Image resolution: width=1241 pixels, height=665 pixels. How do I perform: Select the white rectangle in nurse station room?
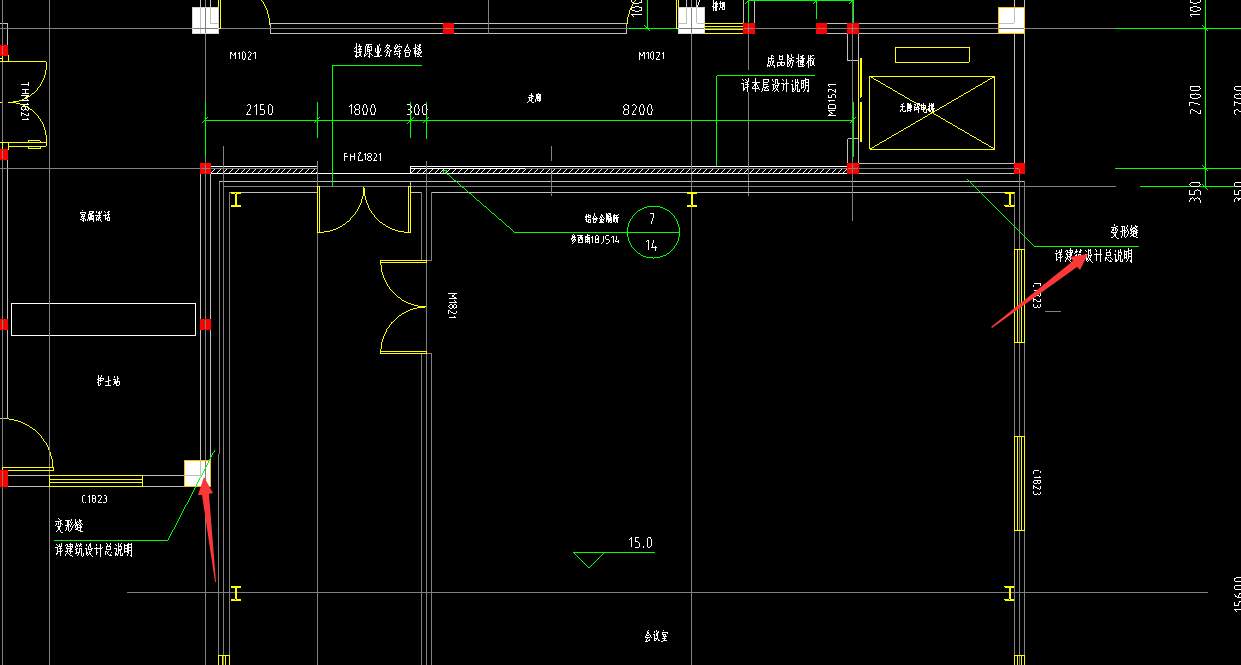coord(102,320)
